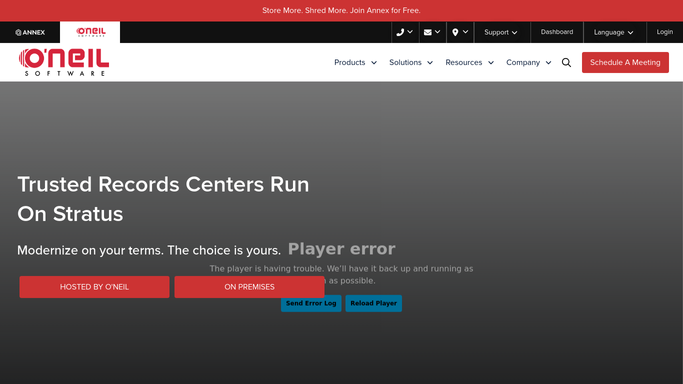Expand the Solutions menu
683x384 pixels.
(411, 63)
